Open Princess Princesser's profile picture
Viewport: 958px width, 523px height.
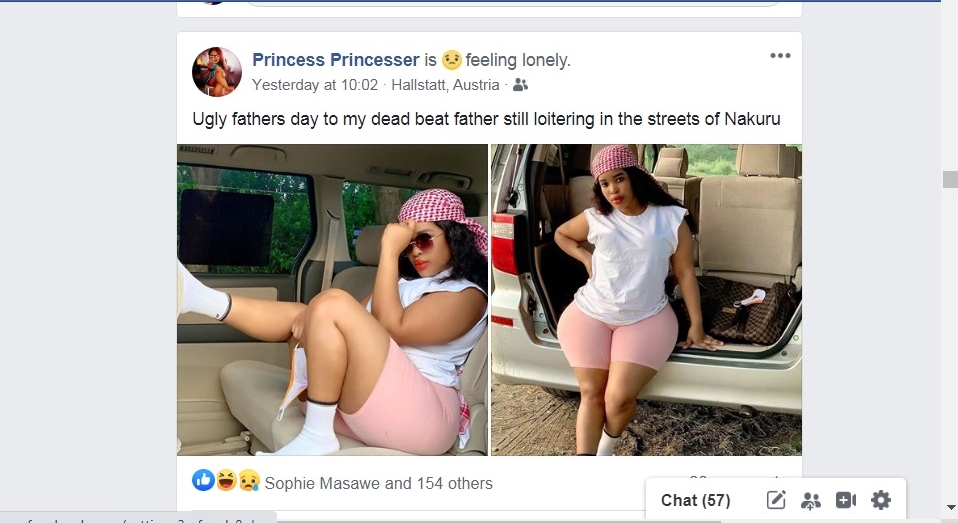[217, 71]
